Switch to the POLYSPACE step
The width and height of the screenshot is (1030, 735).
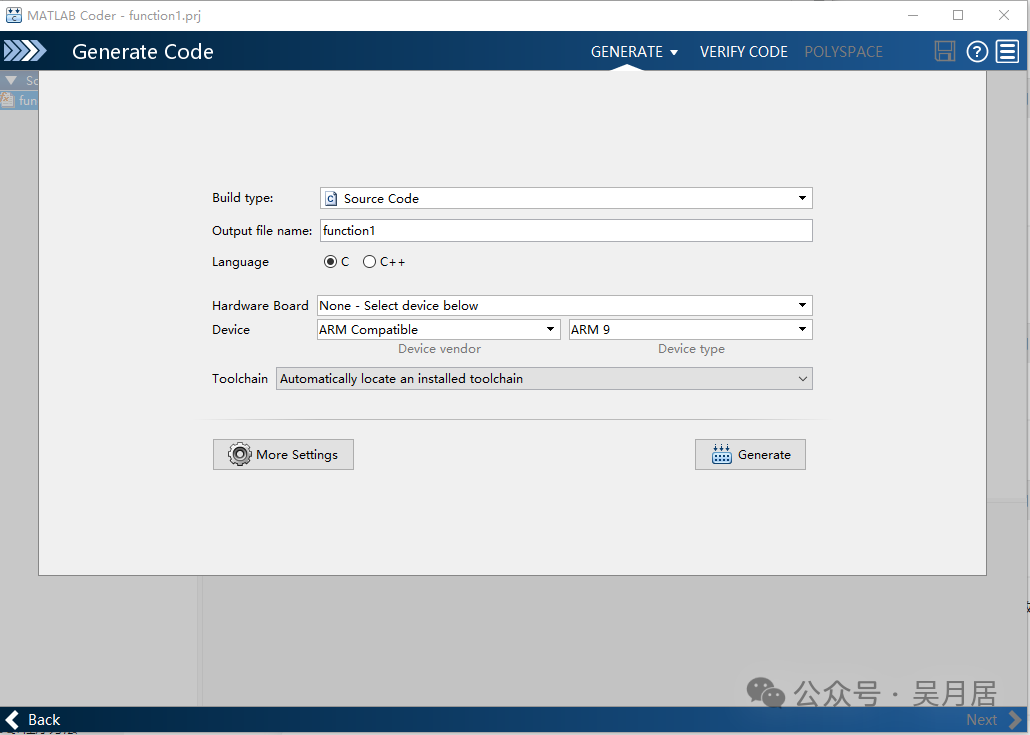[x=843, y=52]
